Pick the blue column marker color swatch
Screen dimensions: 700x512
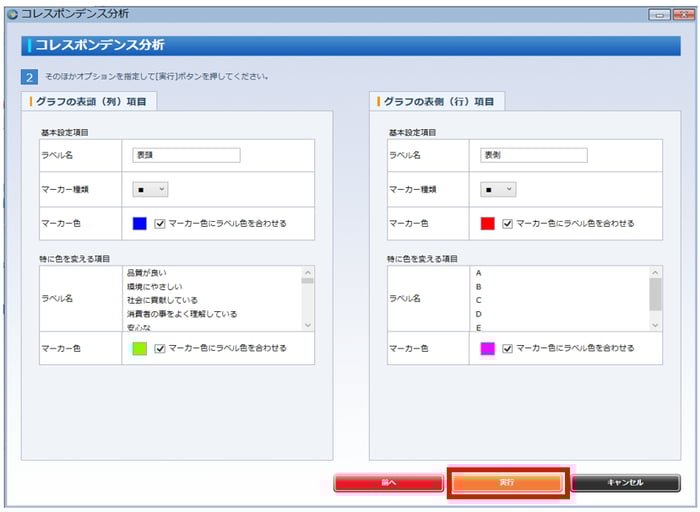(x=140, y=223)
